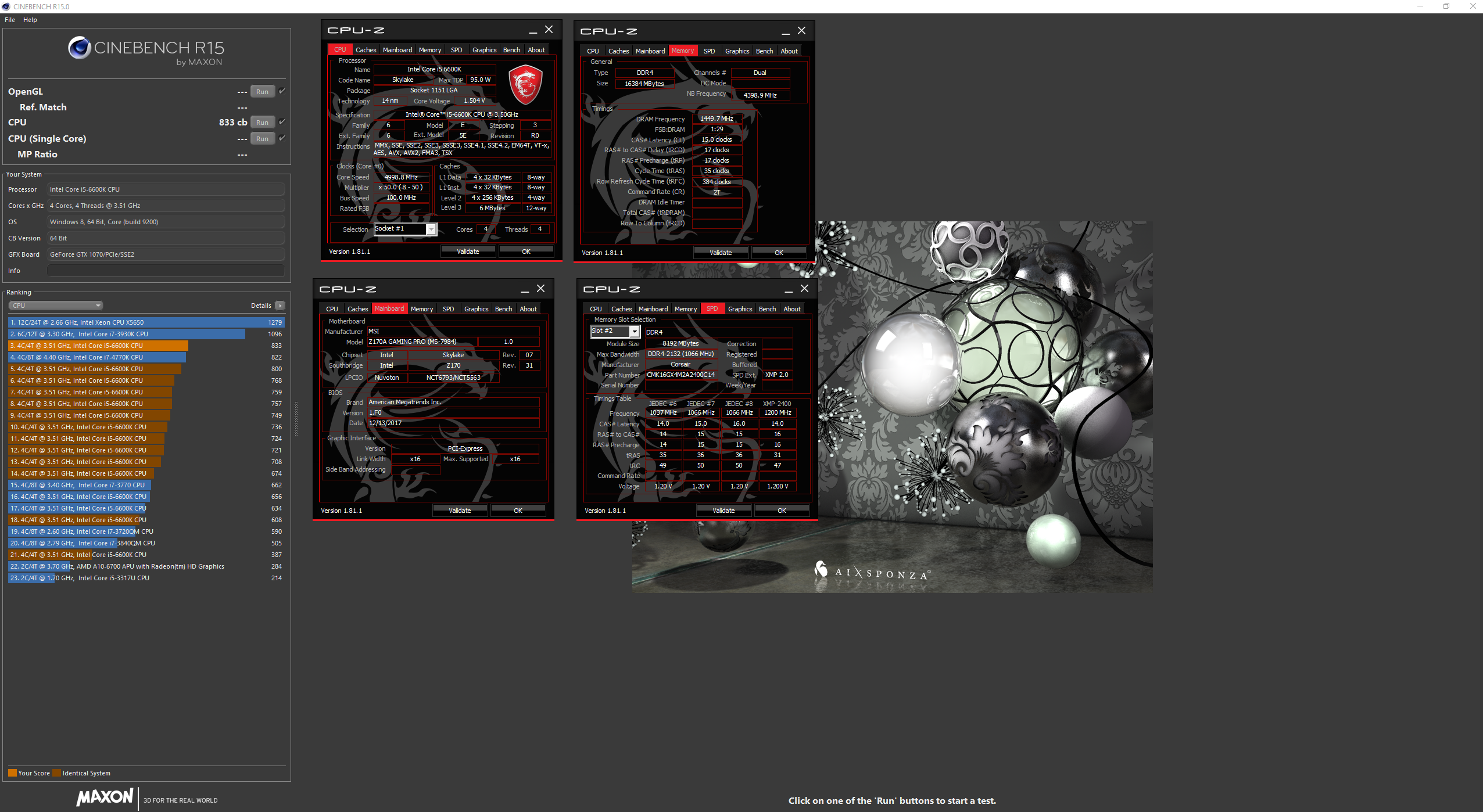This screenshot has width=1483, height=812.
Task: Toggle the OpenGL test checkbox
Action: [282, 91]
